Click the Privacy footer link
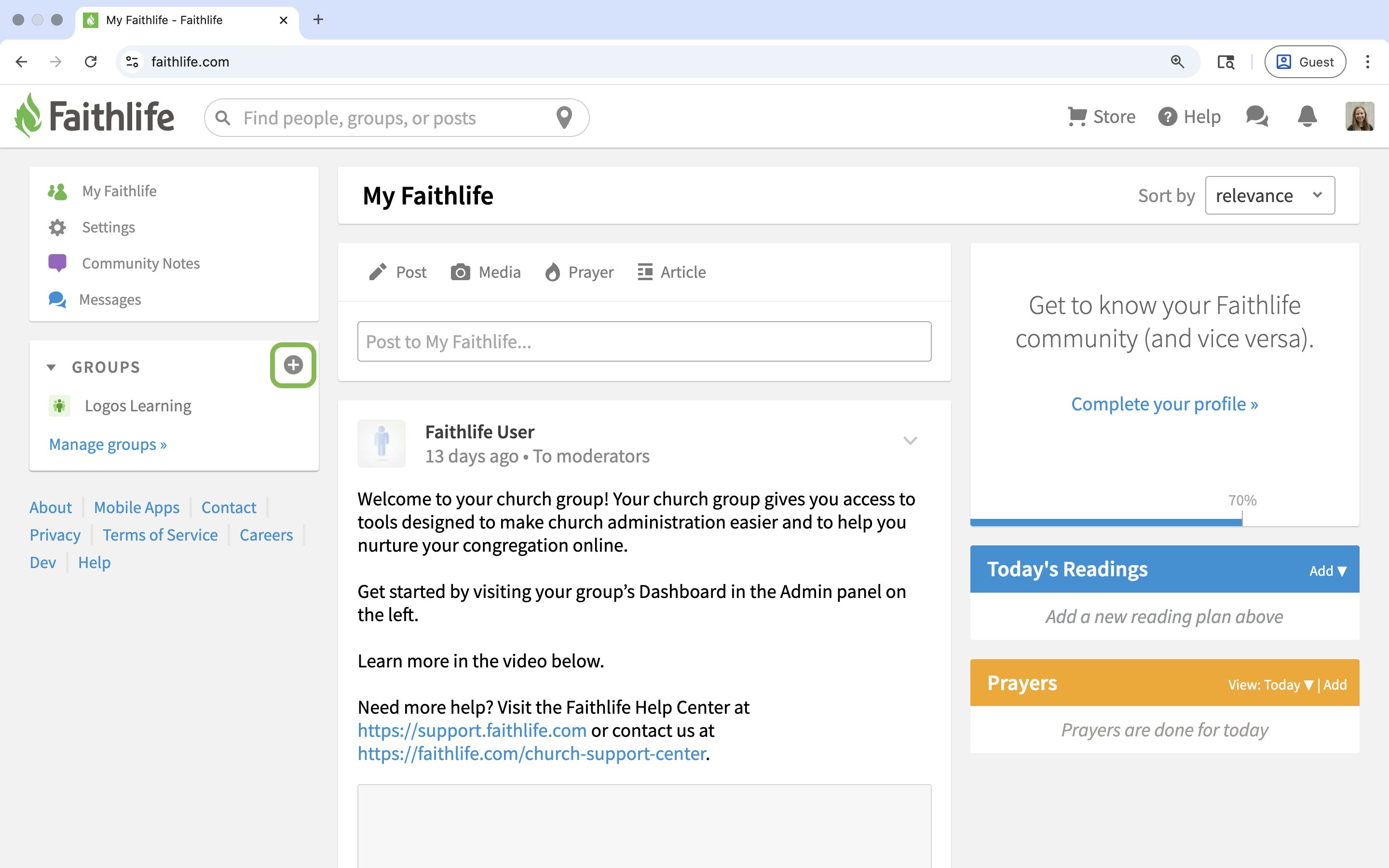 (55, 535)
